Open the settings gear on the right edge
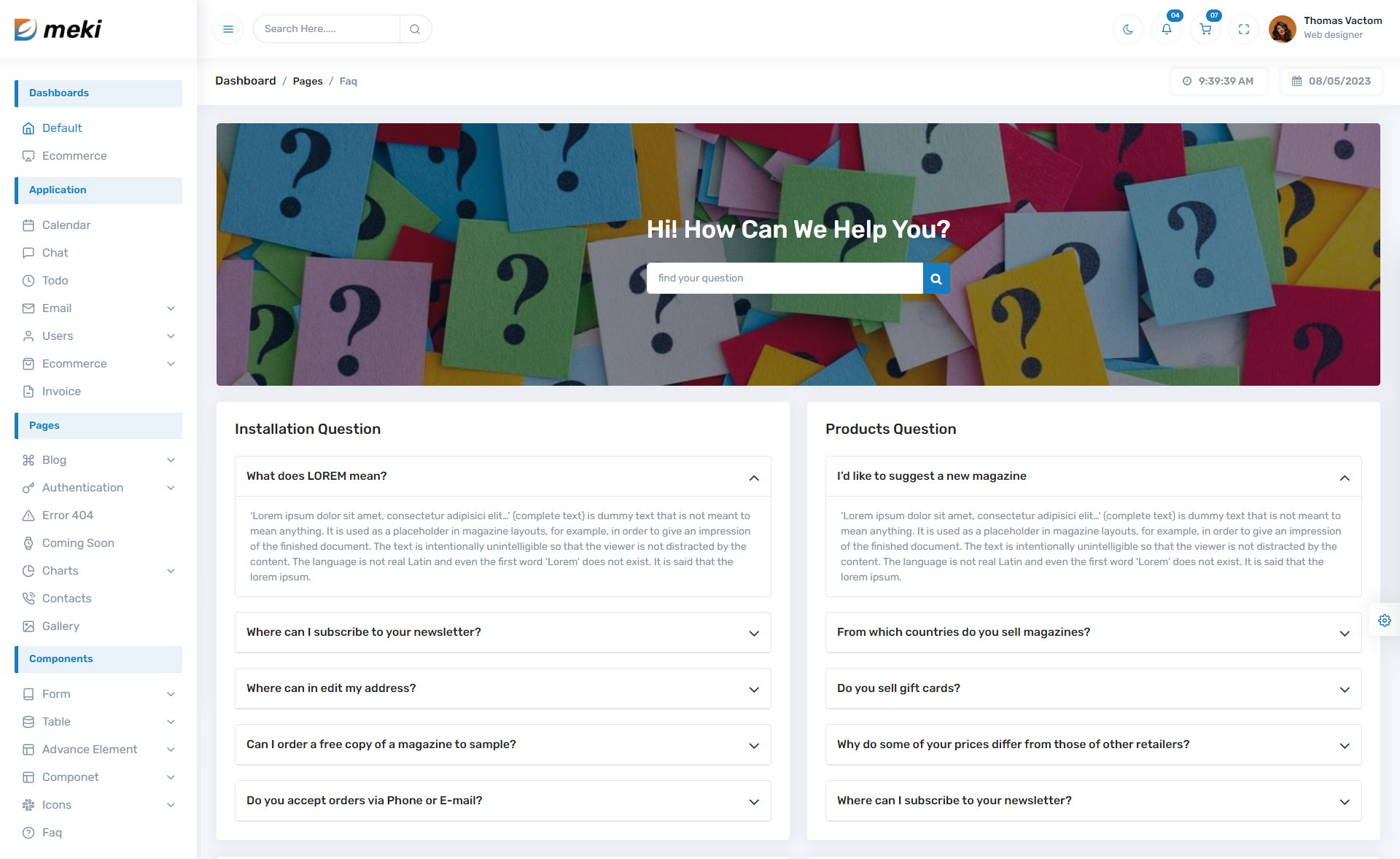Screen dimensions: 1400x859 coord(1384,621)
